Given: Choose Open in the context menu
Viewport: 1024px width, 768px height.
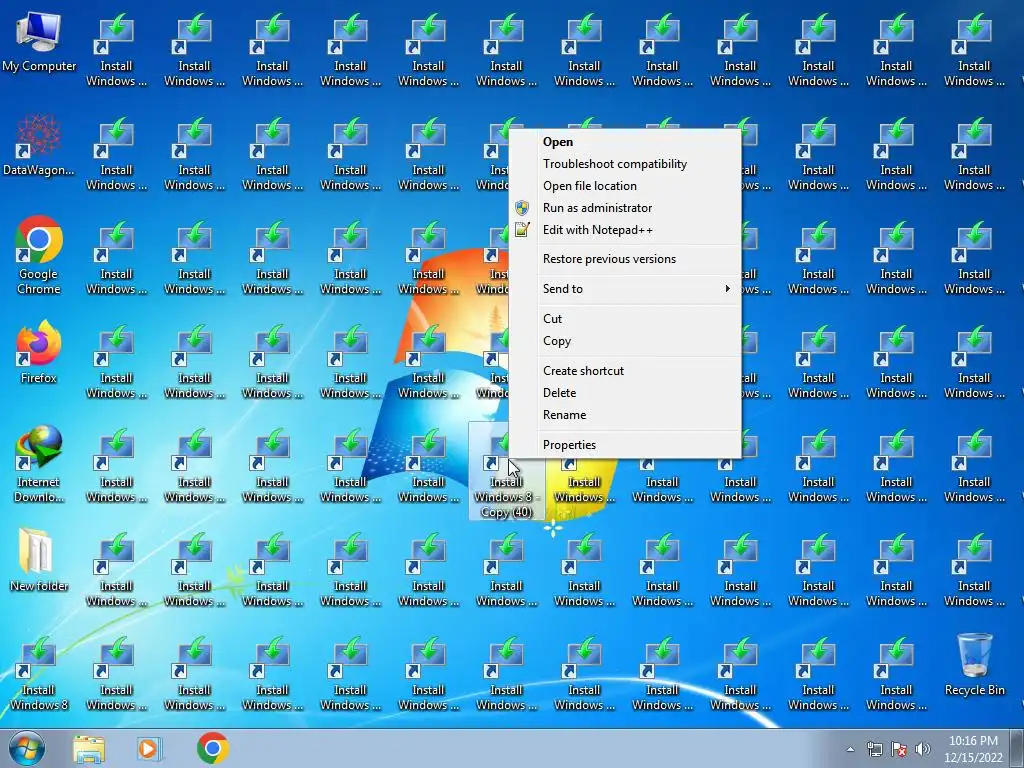Looking at the screenshot, I should 625,142.
